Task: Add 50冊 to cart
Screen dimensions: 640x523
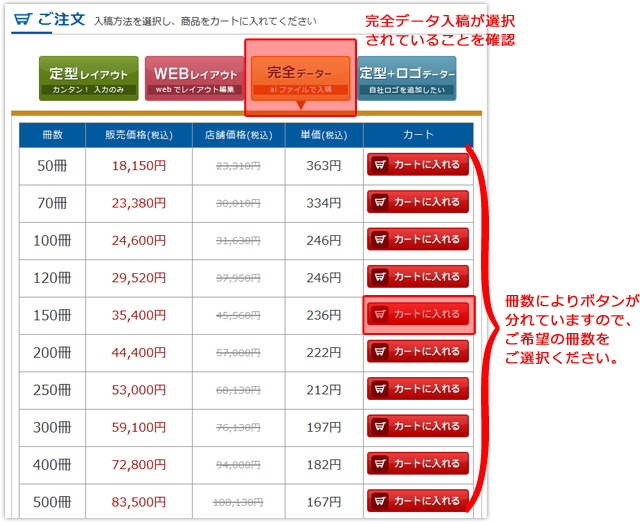Action: pyautogui.click(x=418, y=165)
